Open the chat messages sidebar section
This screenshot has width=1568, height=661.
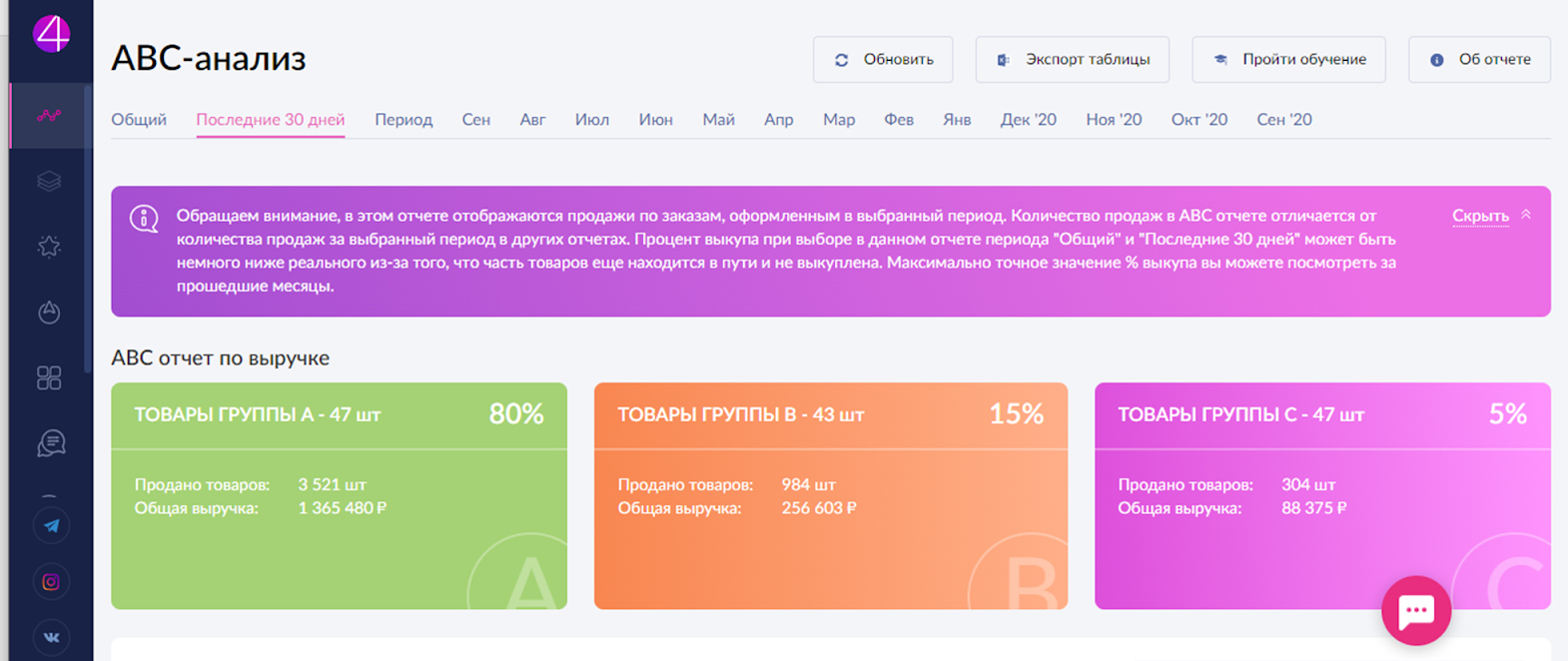click(50, 442)
